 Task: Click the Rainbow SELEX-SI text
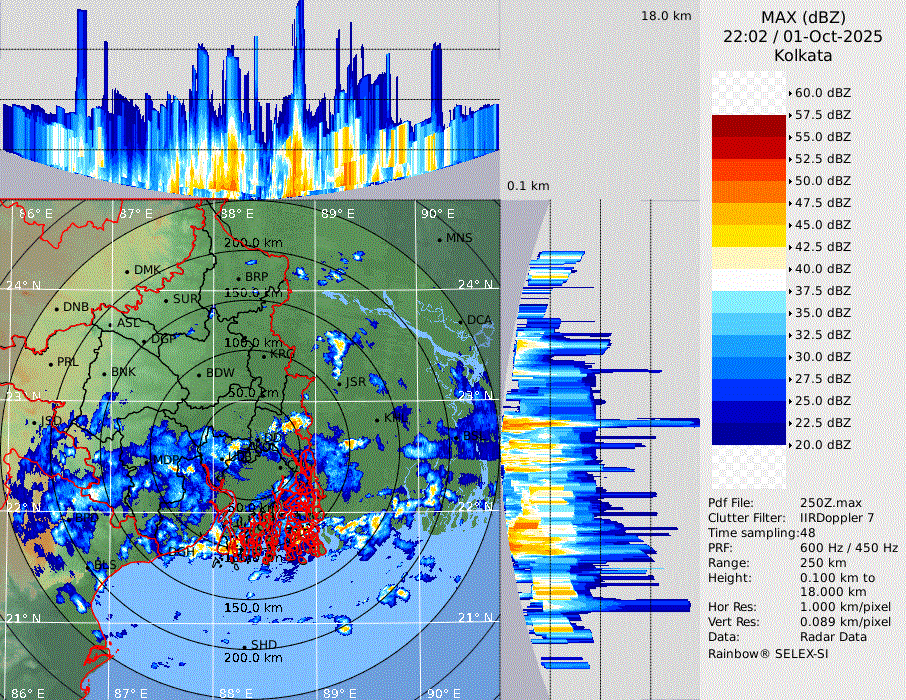(768, 653)
